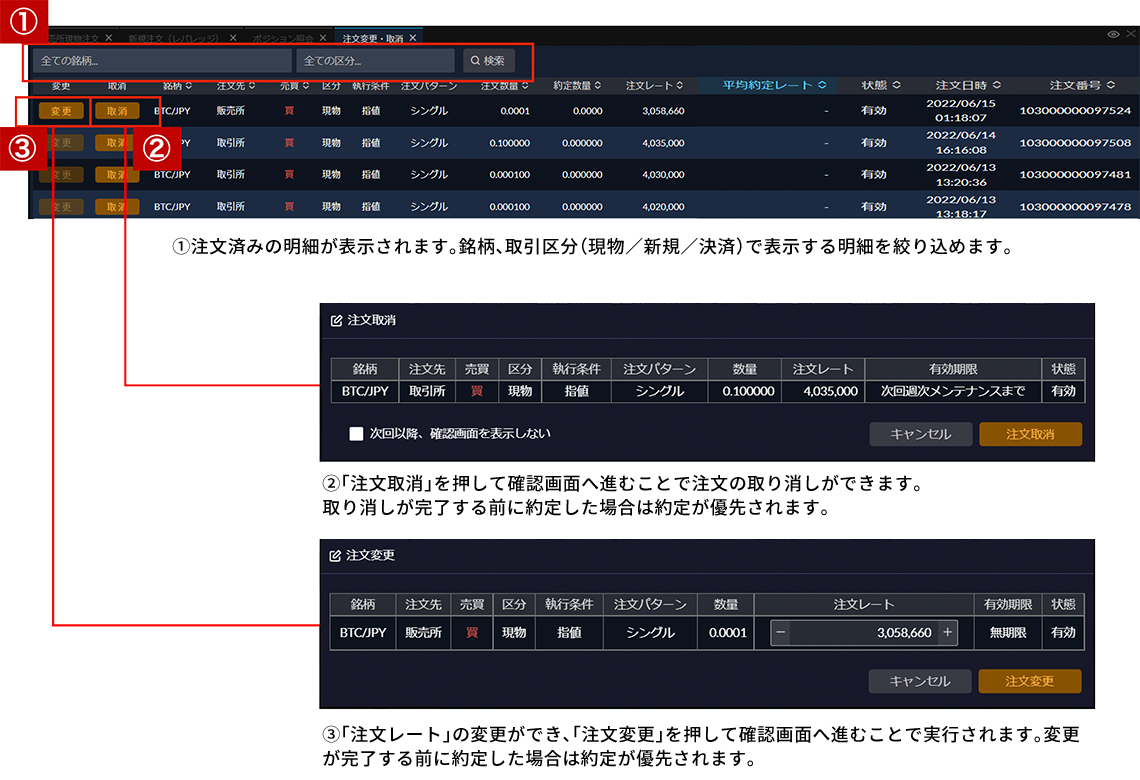Click 取消 for the 4,030,000 order
This screenshot has width=1140, height=780.
point(117,174)
